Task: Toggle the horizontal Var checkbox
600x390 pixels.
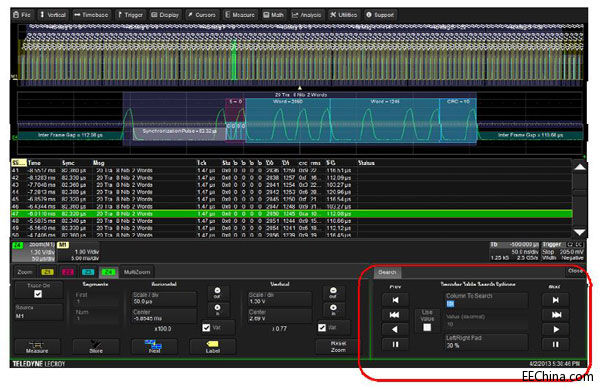Action: point(206,328)
